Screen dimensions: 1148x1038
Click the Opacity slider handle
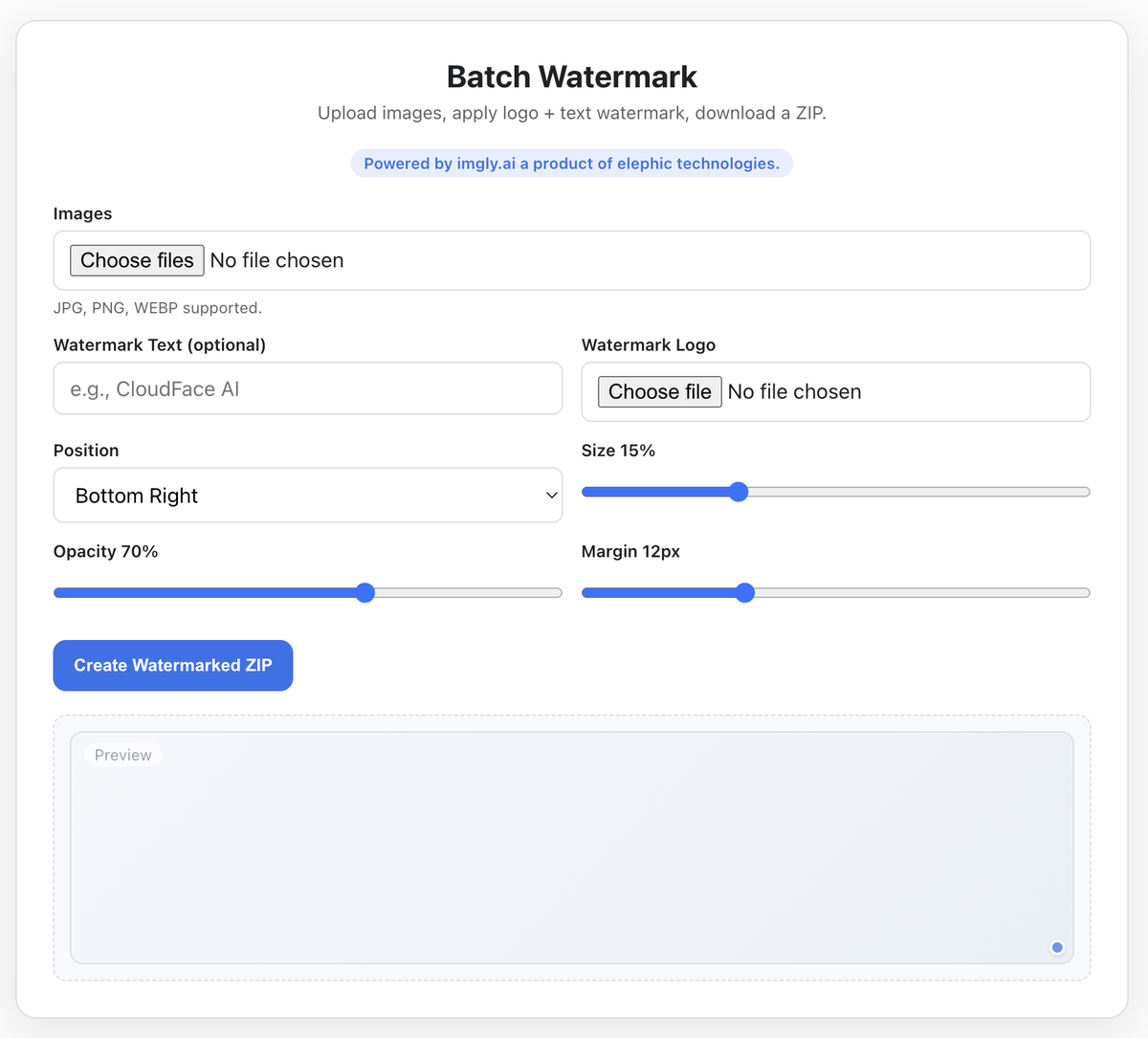click(x=365, y=593)
